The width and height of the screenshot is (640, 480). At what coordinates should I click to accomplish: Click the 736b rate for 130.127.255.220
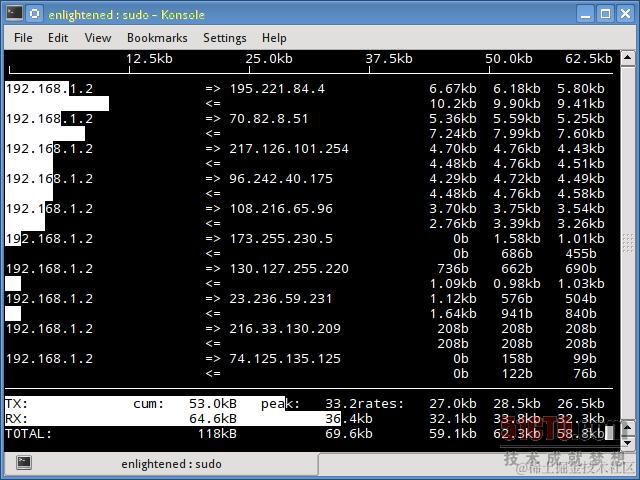click(453, 269)
